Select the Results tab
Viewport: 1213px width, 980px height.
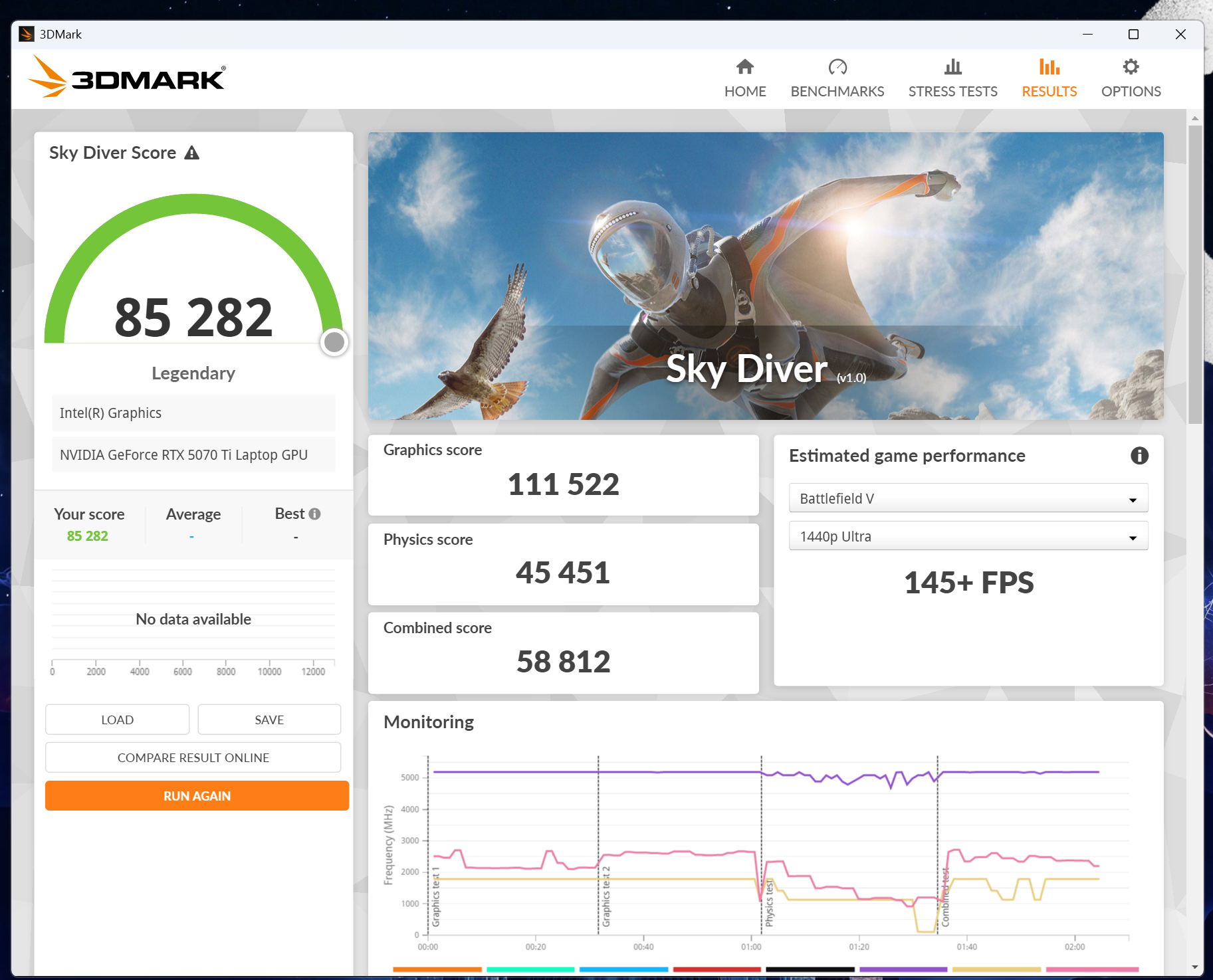click(1049, 78)
